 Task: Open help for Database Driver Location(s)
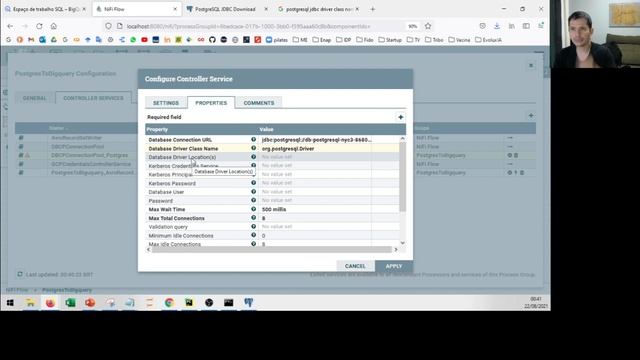click(x=253, y=157)
